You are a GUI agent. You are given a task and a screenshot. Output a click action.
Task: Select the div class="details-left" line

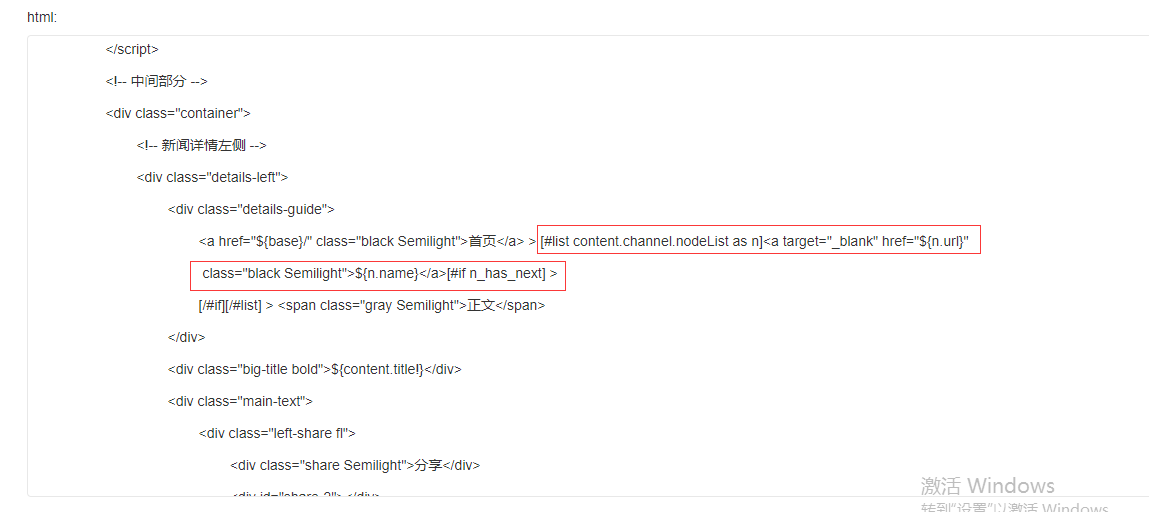[x=212, y=177]
